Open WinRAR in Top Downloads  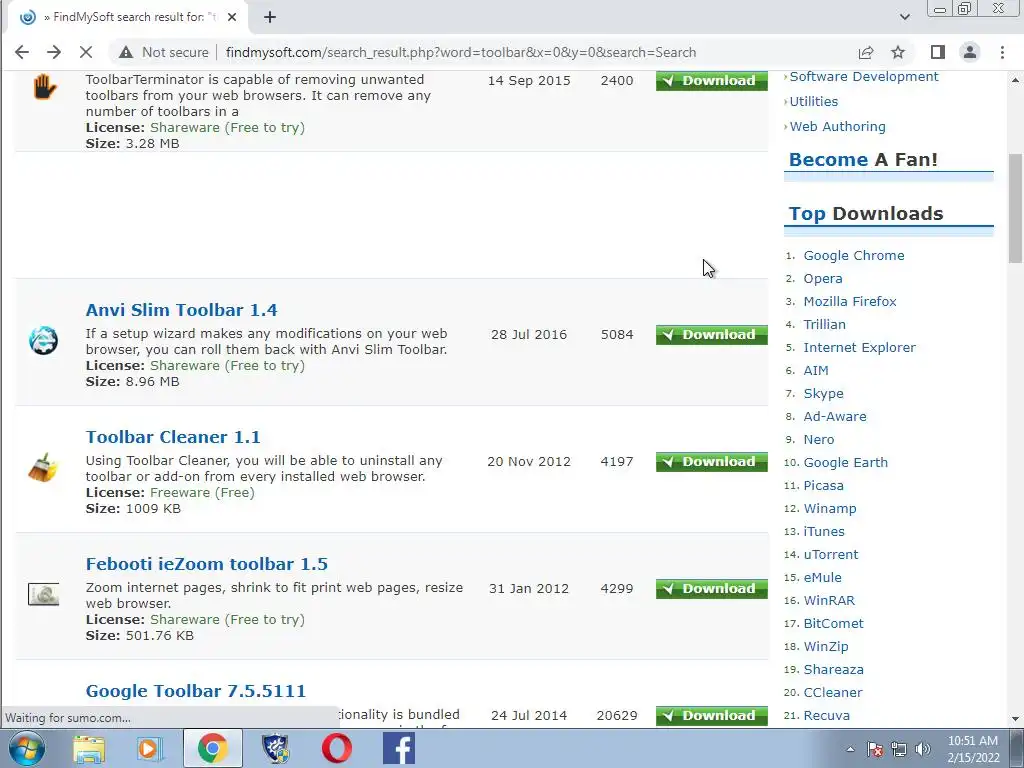(829, 600)
